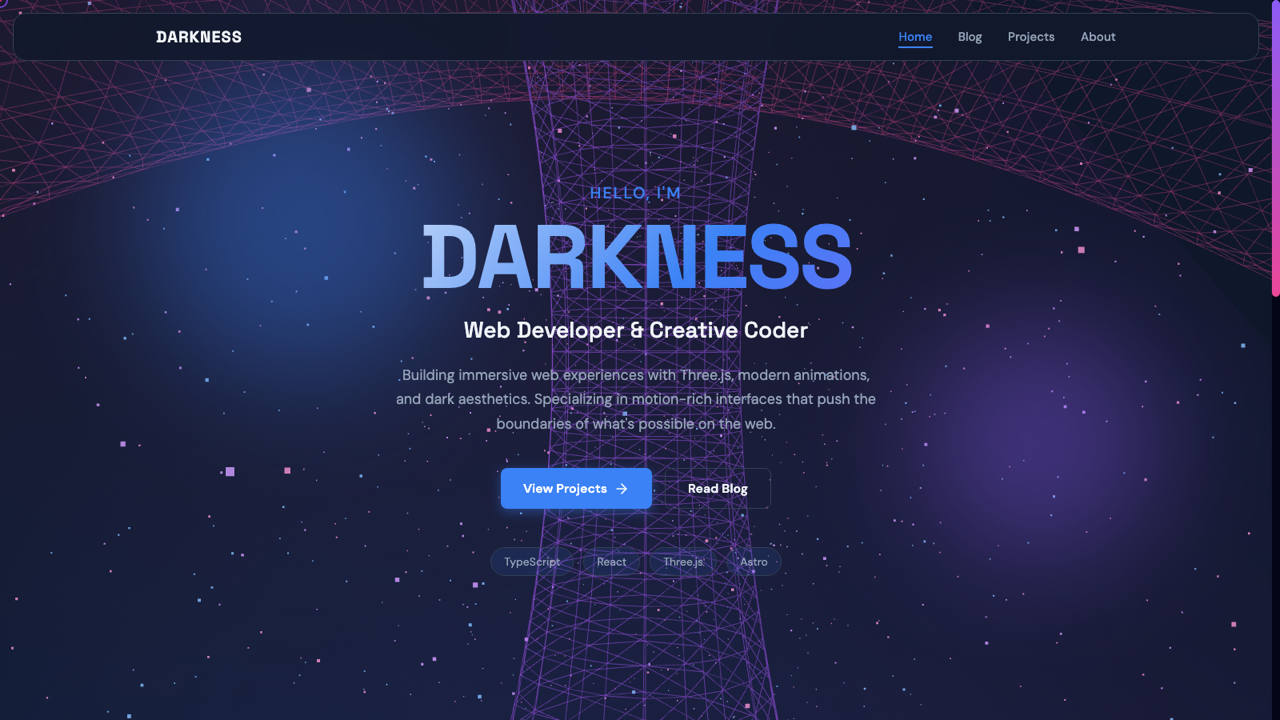The image size is (1280, 720).
Task: Click the Three.js tag chip
Action: (683, 562)
